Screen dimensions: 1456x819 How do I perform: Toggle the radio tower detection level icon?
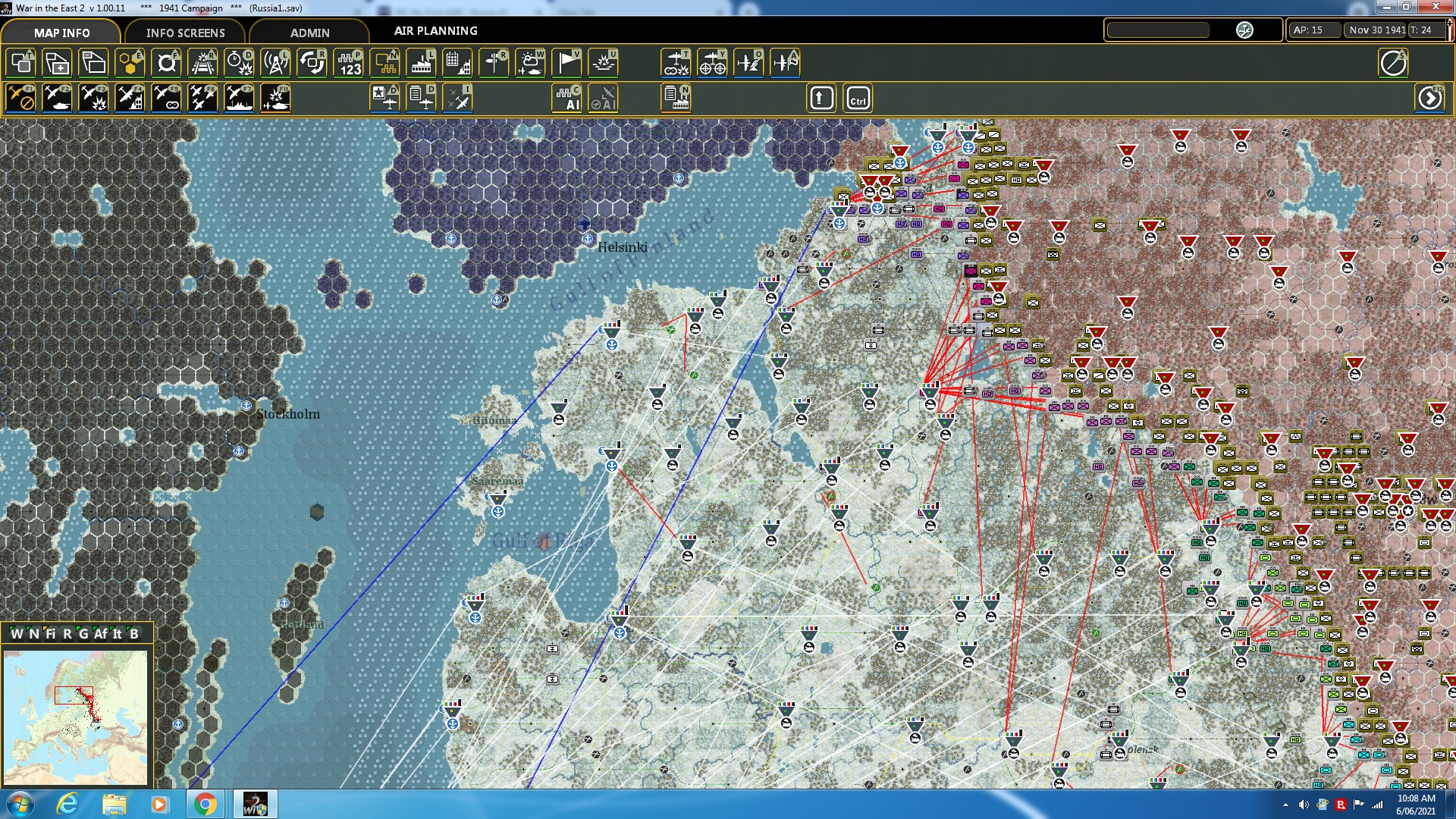275,63
